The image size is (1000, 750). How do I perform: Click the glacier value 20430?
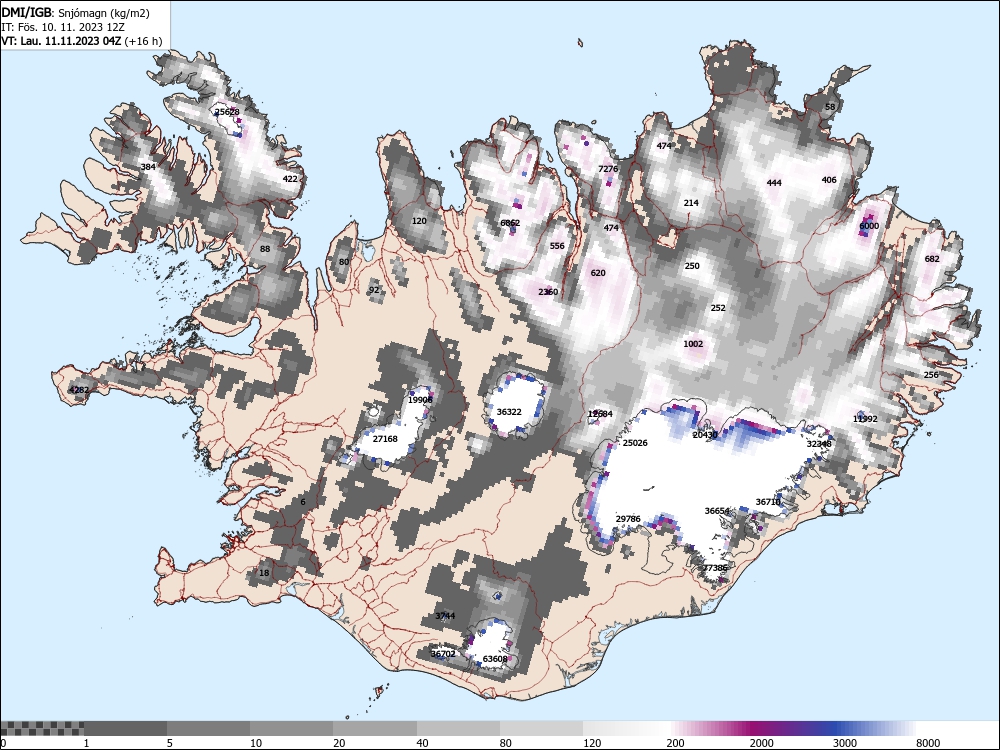click(705, 435)
